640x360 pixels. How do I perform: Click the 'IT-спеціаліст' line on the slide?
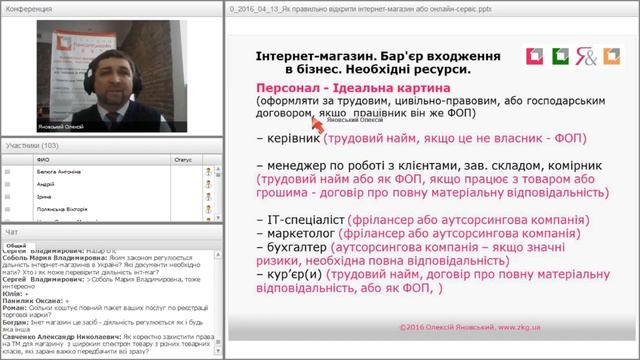pos(423,220)
